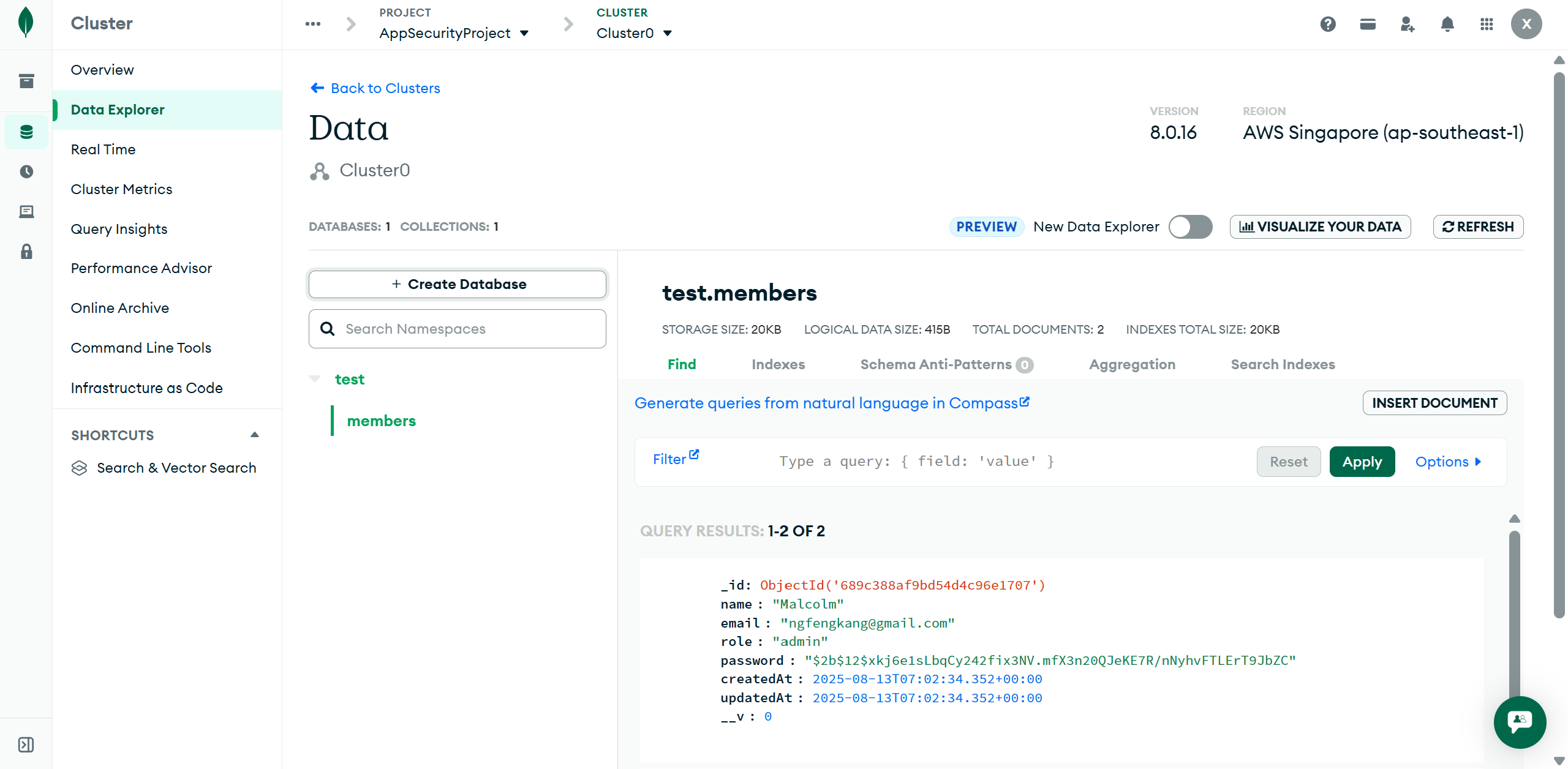The image size is (1568, 769).
Task: Click the hashed password value
Action: (x=1050, y=661)
